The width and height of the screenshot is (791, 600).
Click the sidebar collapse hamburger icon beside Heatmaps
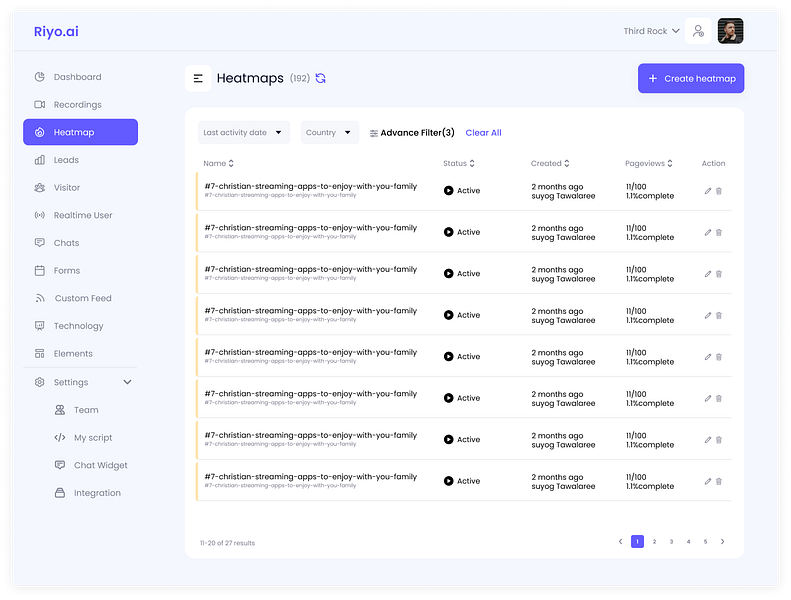tap(198, 78)
